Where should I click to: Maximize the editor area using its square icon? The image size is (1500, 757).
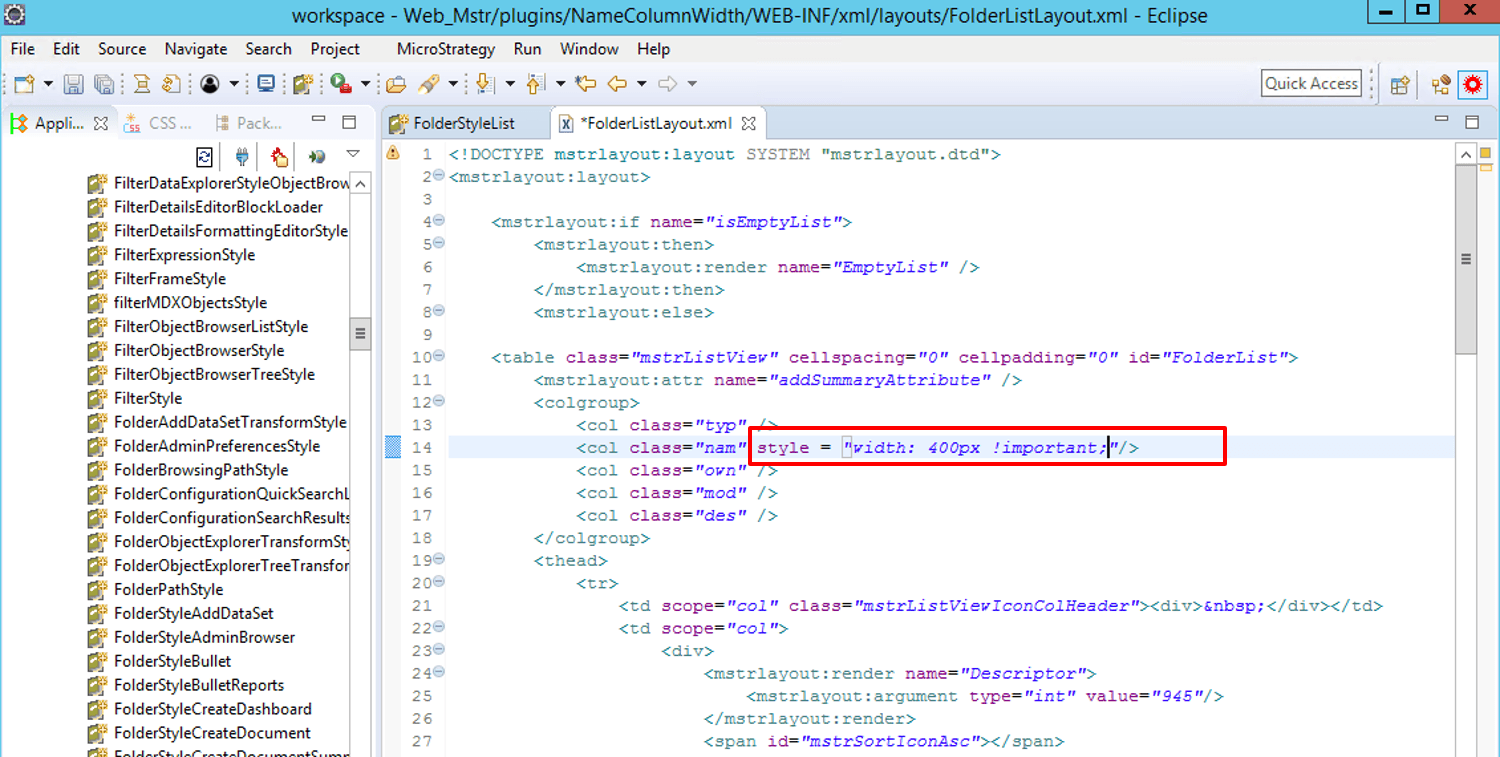pyautogui.click(x=1472, y=122)
